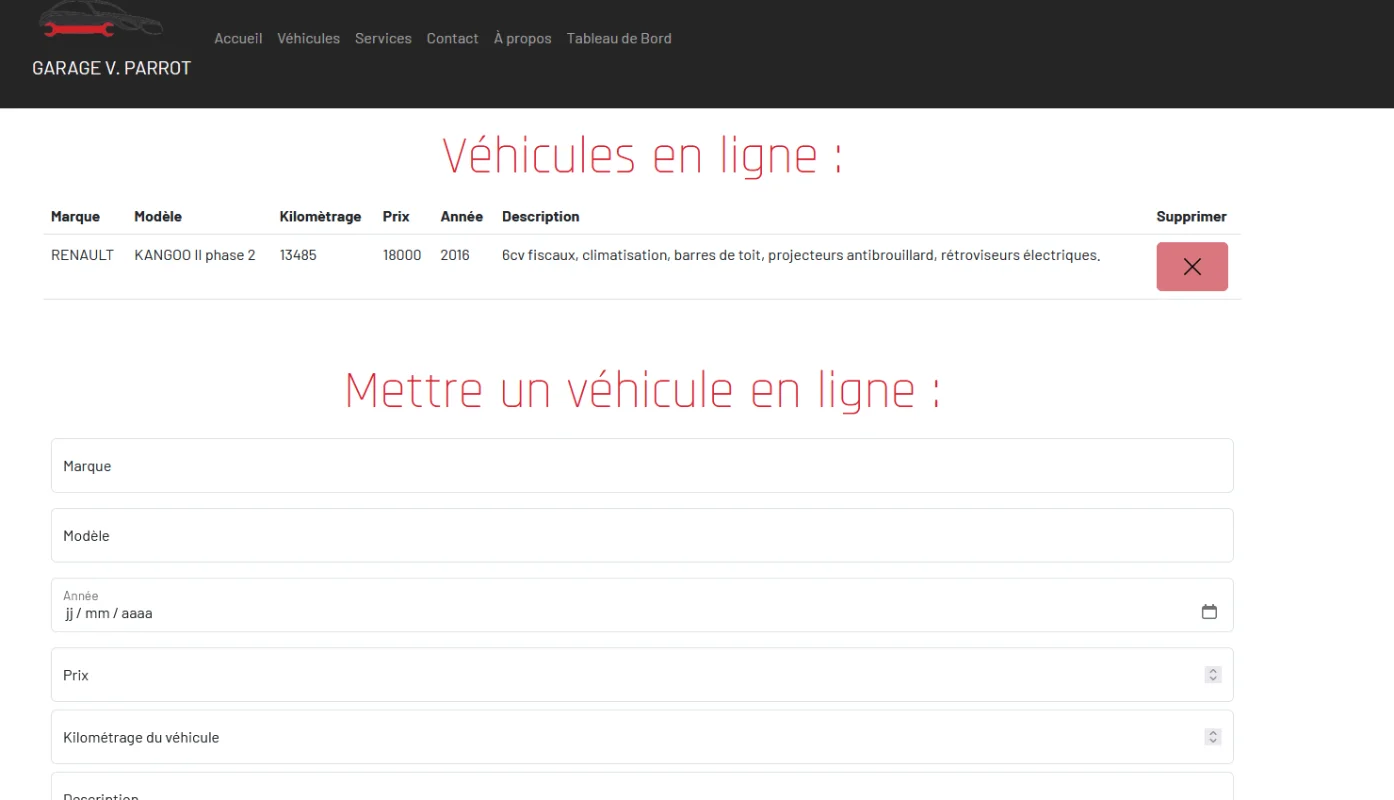Focus the Prix number input
This screenshot has width=1394, height=800.
[x=620, y=675]
